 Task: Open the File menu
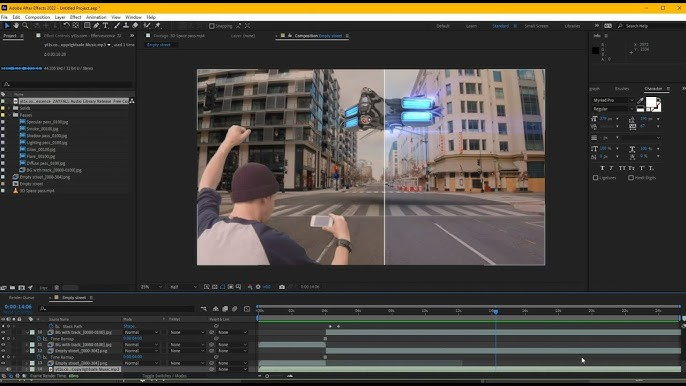pyautogui.click(x=4, y=17)
